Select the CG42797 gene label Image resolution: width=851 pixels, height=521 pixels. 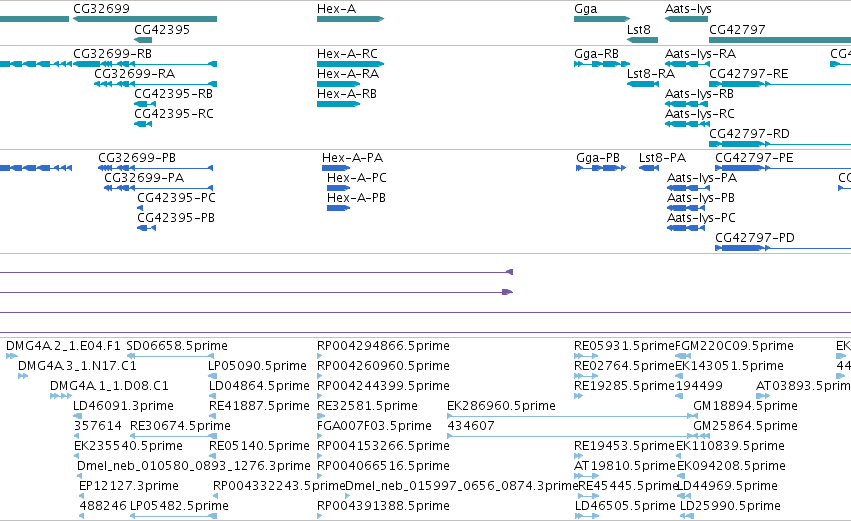coord(737,30)
